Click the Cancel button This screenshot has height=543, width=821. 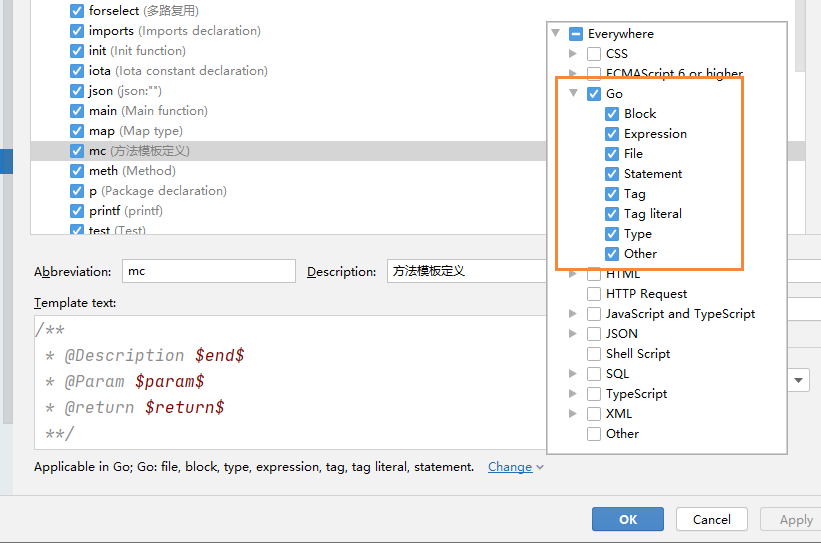711,519
